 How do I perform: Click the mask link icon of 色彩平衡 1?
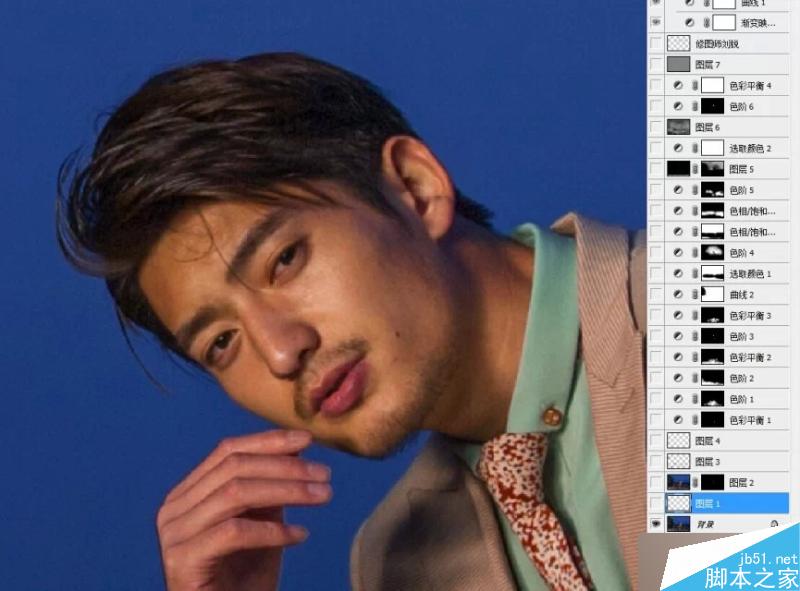[695, 420]
